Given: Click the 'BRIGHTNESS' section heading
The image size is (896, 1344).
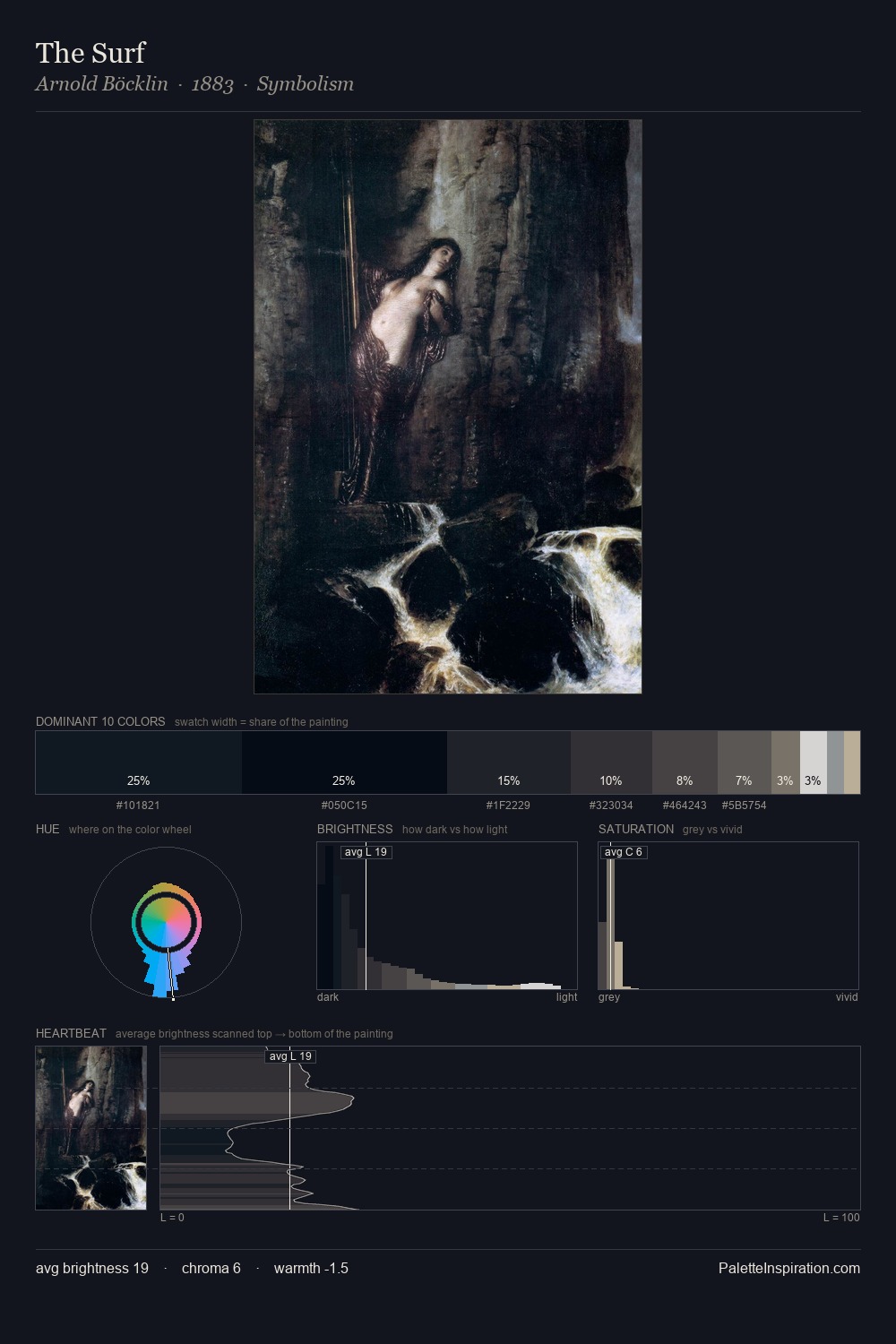Looking at the screenshot, I should [x=355, y=829].
